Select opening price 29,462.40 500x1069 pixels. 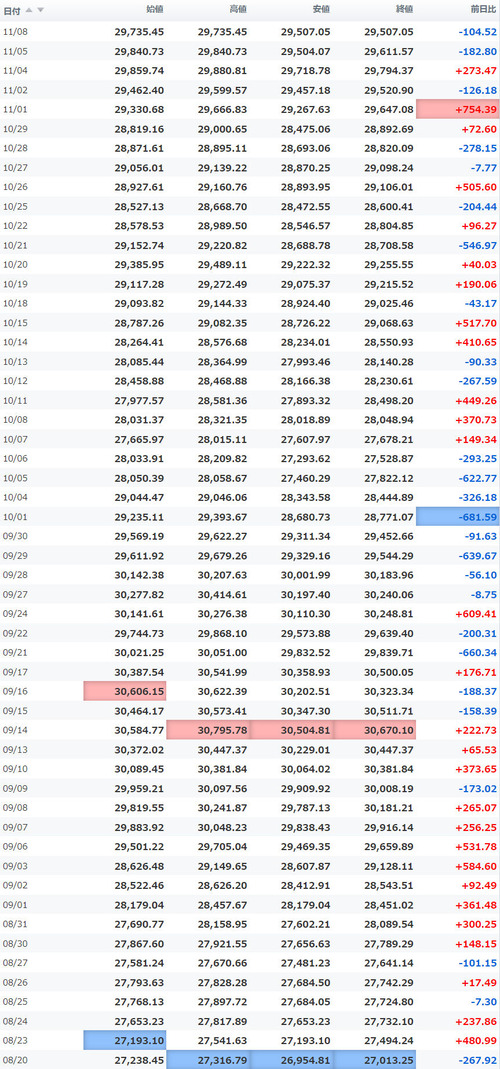click(x=139, y=90)
